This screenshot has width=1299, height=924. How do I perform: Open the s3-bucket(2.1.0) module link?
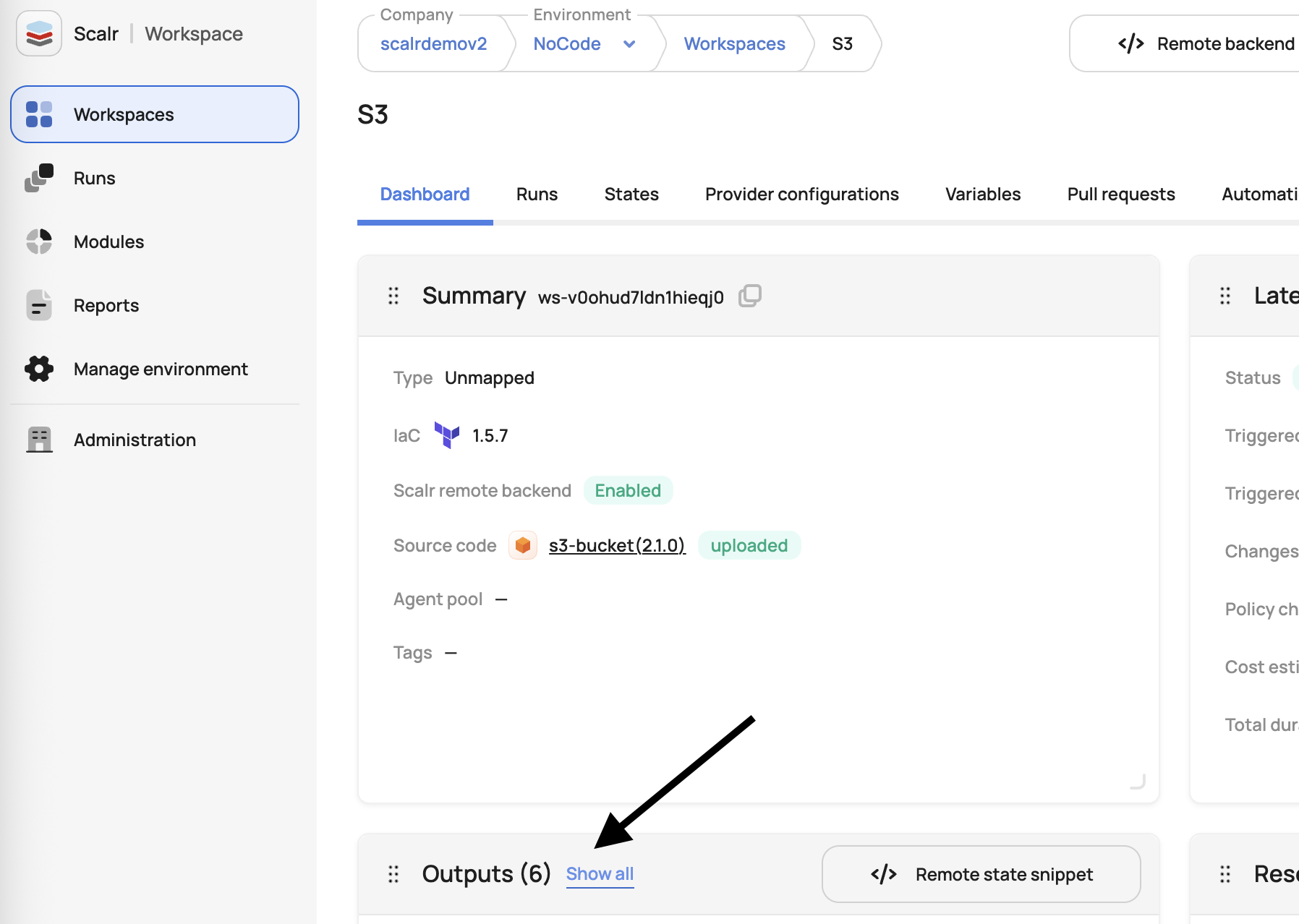pyautogui.click(x=617, y=545)
